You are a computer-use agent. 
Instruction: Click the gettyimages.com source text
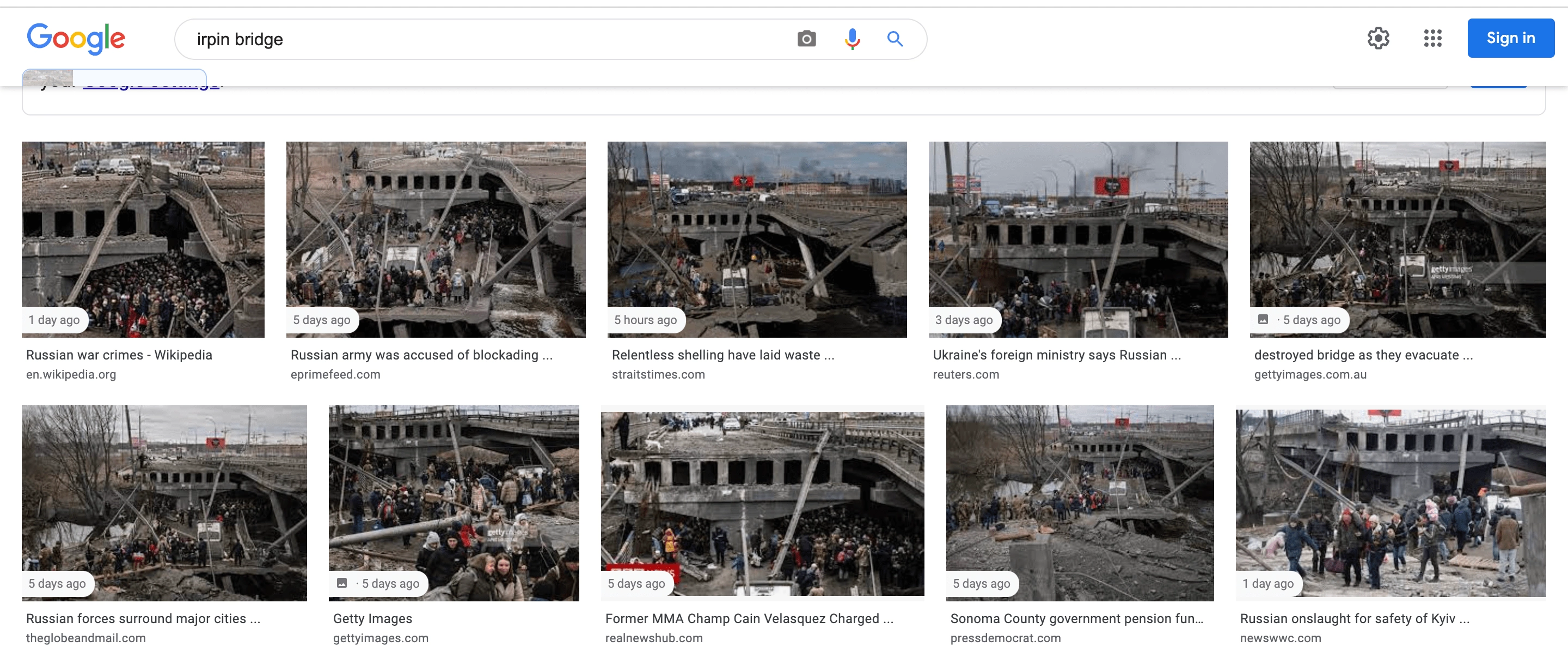(x=381, y=638)
